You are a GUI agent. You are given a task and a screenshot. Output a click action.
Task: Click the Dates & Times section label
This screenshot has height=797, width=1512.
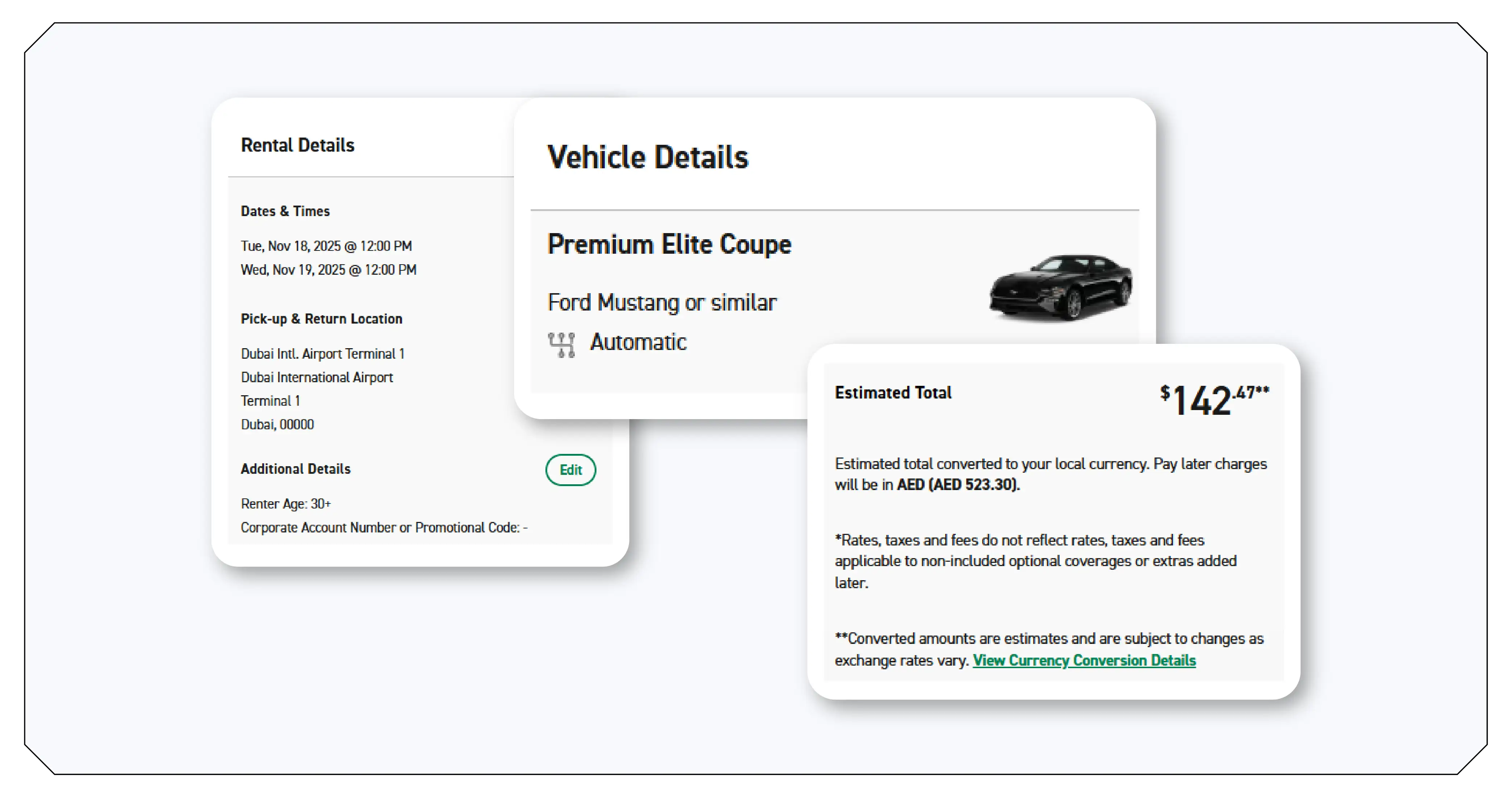click(285, 211)
